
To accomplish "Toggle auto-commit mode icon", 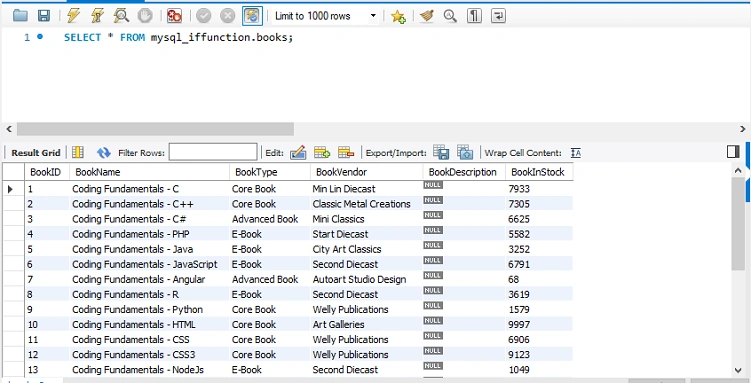I will click(252, 16).
